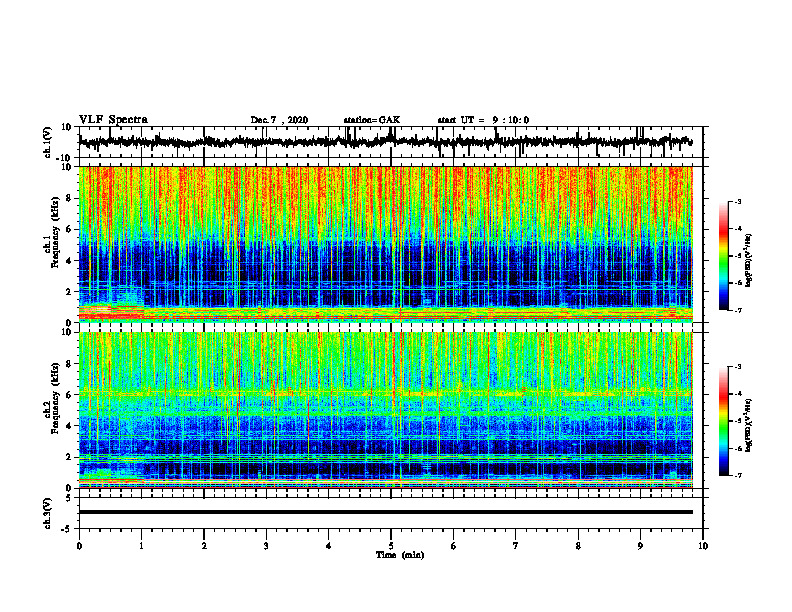Click time axis tick label "5"
Screen dimensions: 792x612
pos(391,546)
